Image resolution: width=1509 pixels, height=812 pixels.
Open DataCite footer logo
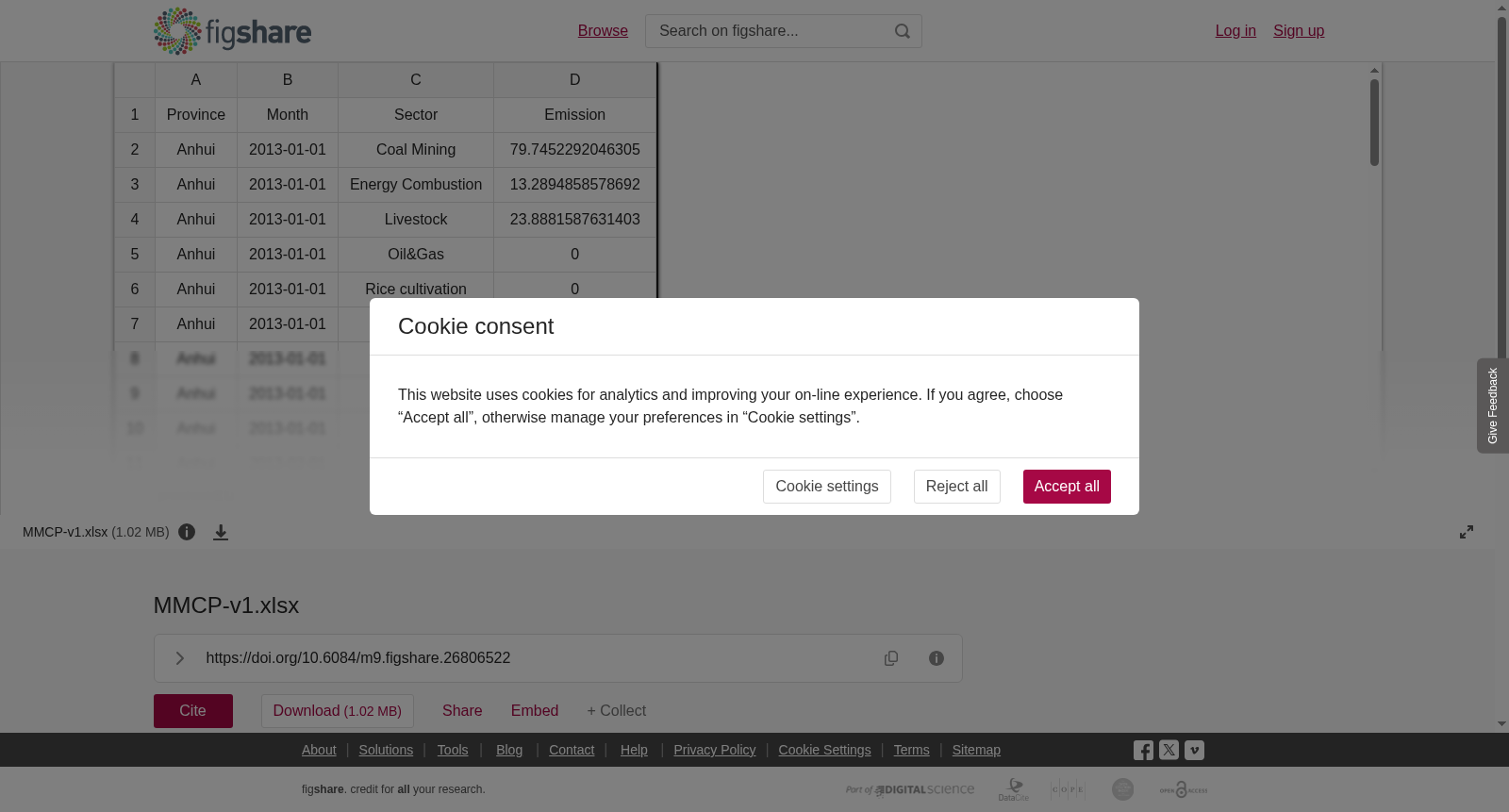pyautogui.click(x=1014, y=789)
